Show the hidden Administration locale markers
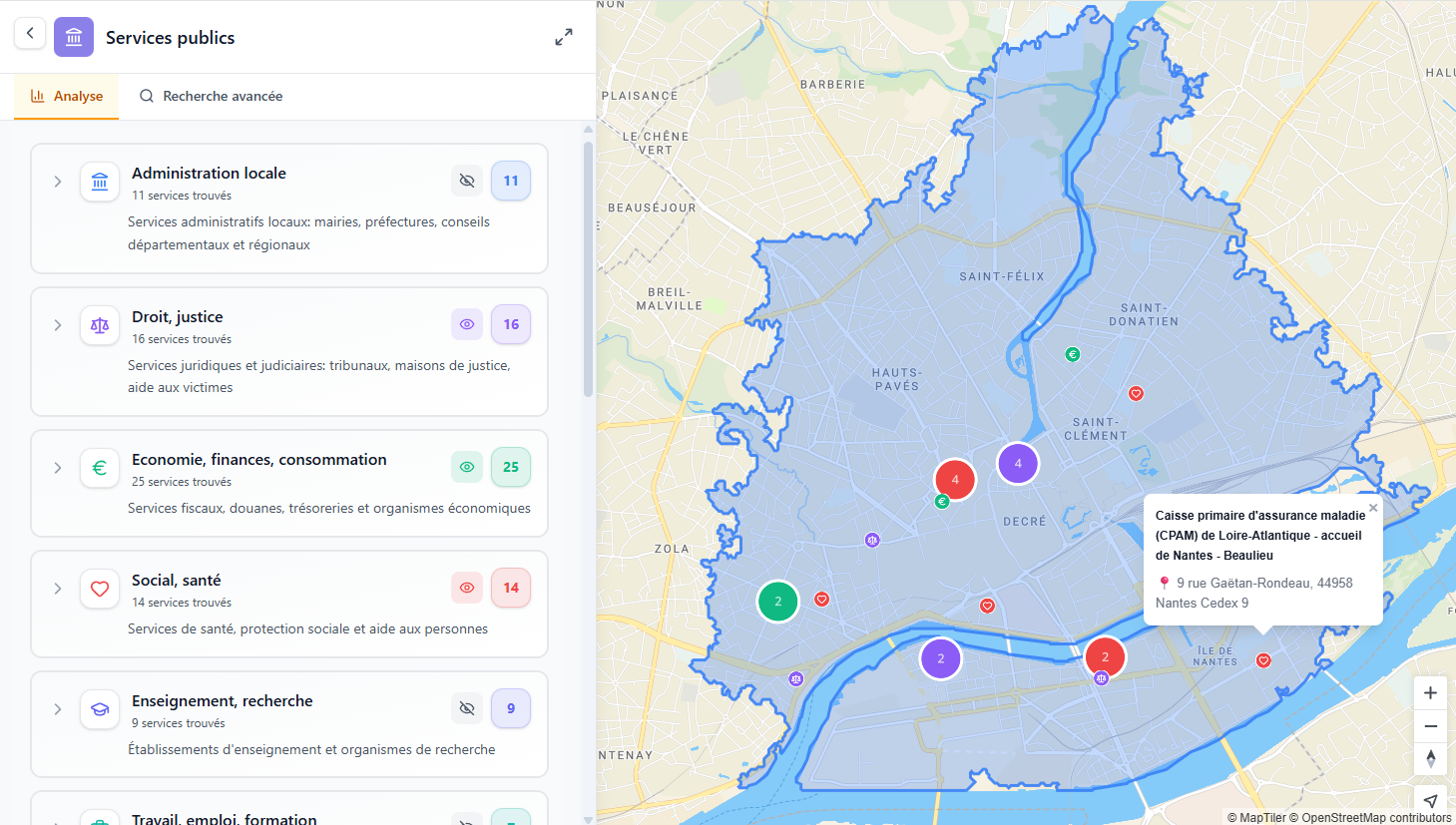This screenshot has height=825, width=1456. tap(466, 181)
